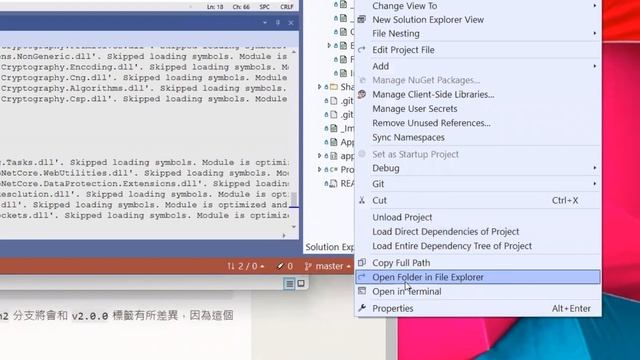Toggle the Output panel auto-hide pin

pyautogui.click(x=278, y=23)
